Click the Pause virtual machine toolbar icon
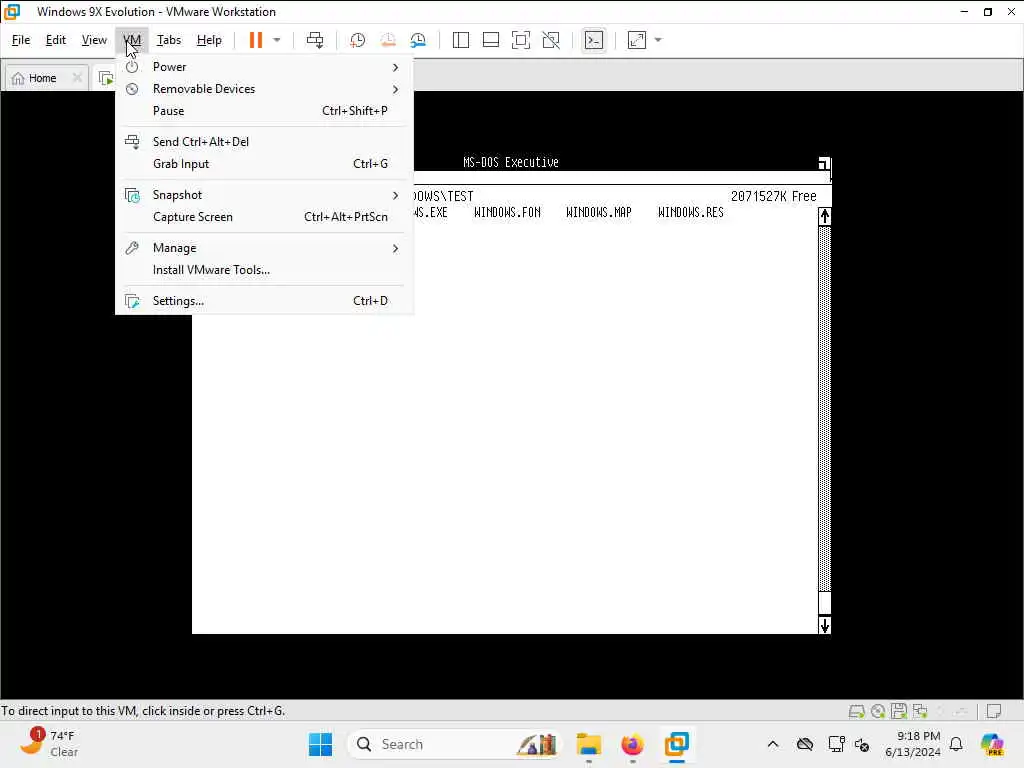The height and width of the screenshot is (768, 1024). [x=255, y=40]
